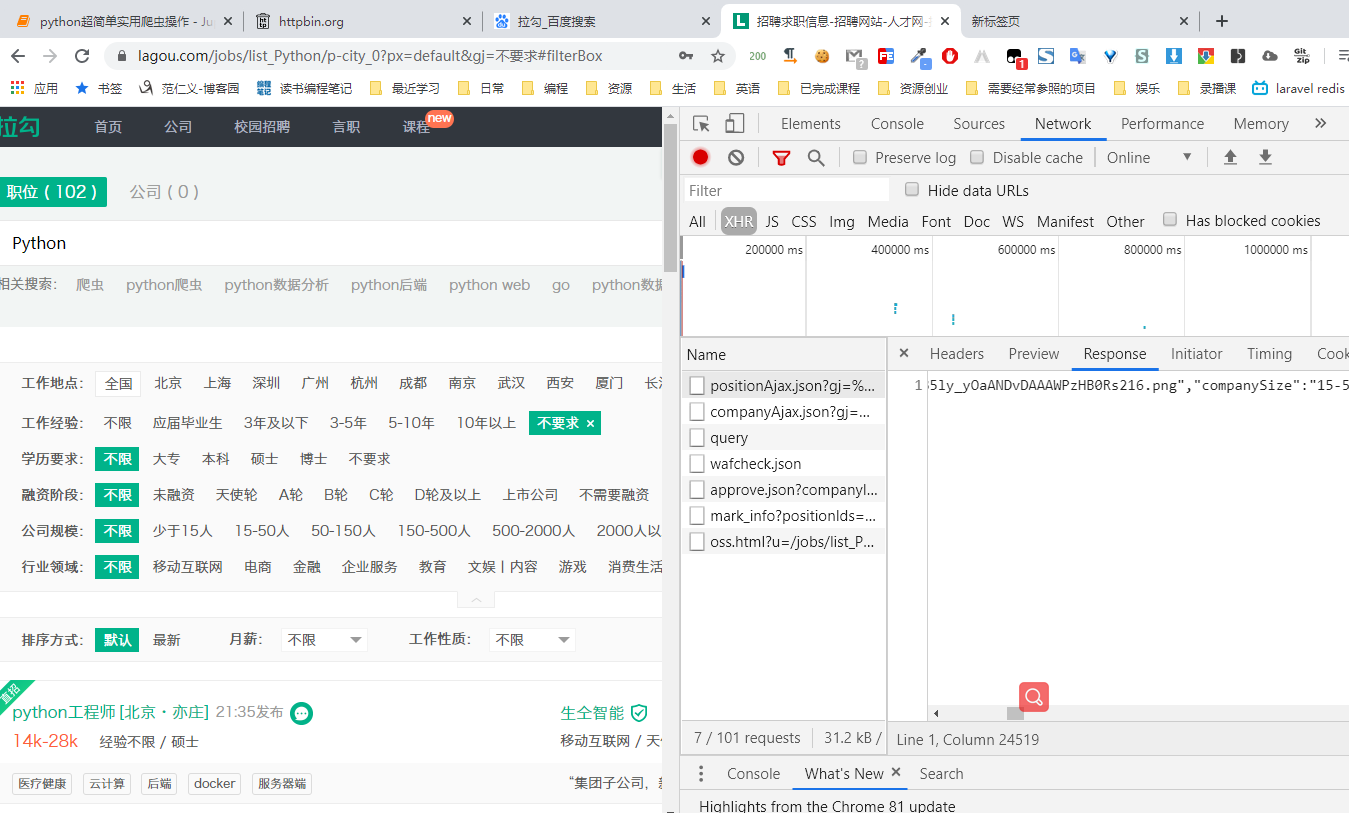Switch to the Console panel tab
The width and height of the screenshot is (1349, 813).
point(897,124)
